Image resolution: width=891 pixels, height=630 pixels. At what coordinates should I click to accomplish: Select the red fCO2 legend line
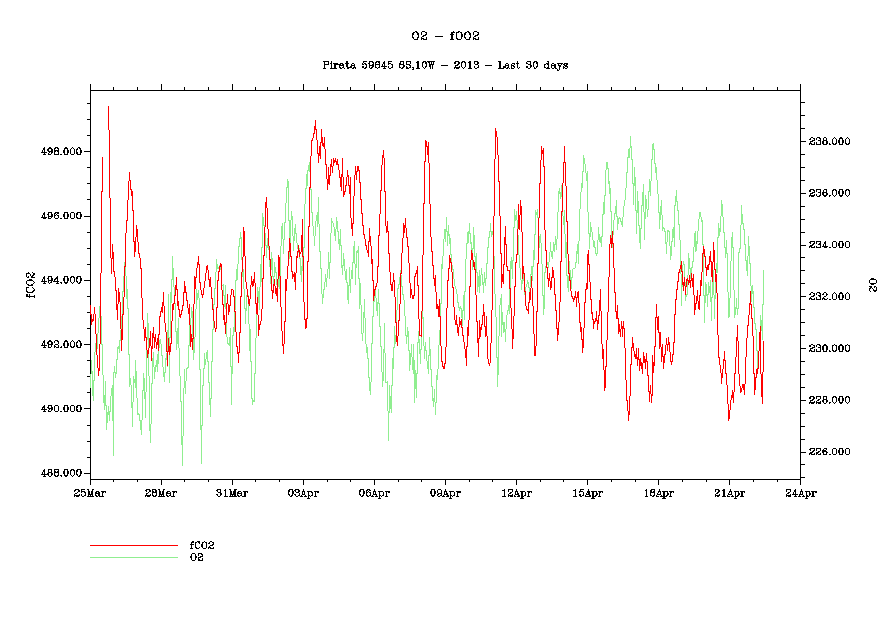(x=133, y=546)
